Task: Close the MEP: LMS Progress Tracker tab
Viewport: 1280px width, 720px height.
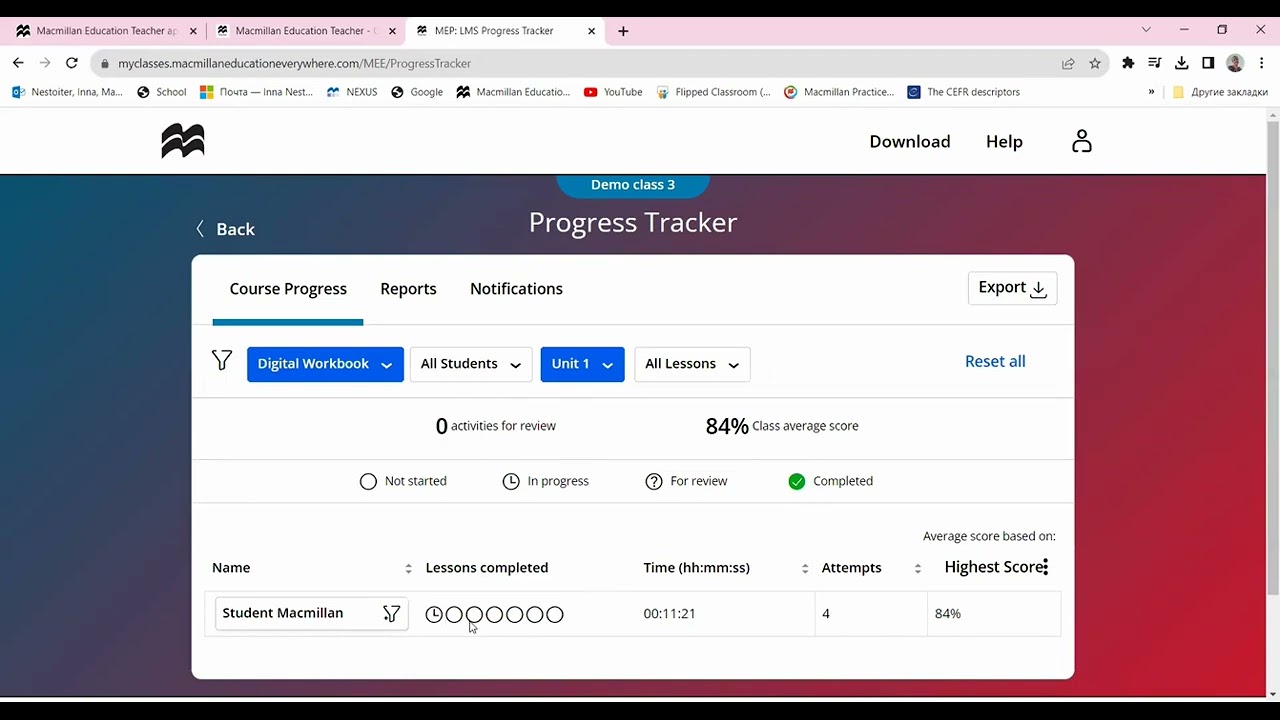Action: 591,31
